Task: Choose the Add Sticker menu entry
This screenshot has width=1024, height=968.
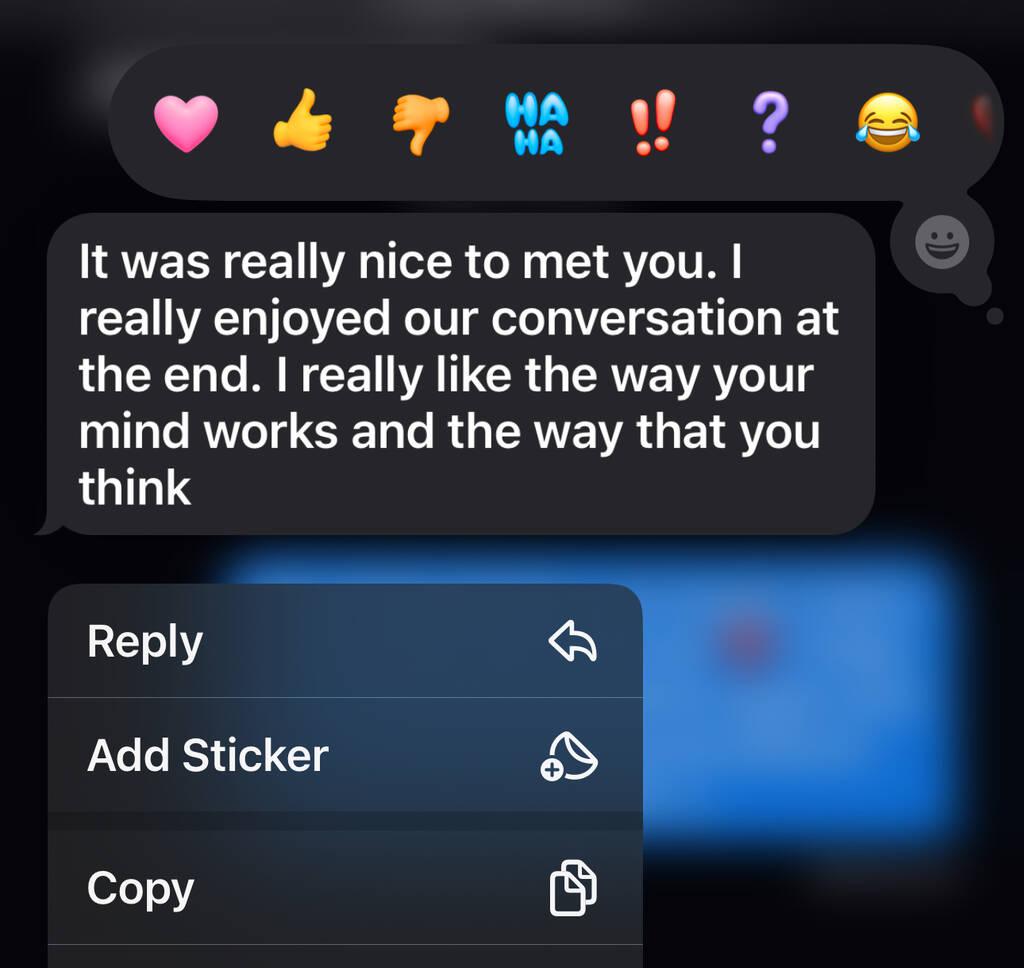Action: 345,755
